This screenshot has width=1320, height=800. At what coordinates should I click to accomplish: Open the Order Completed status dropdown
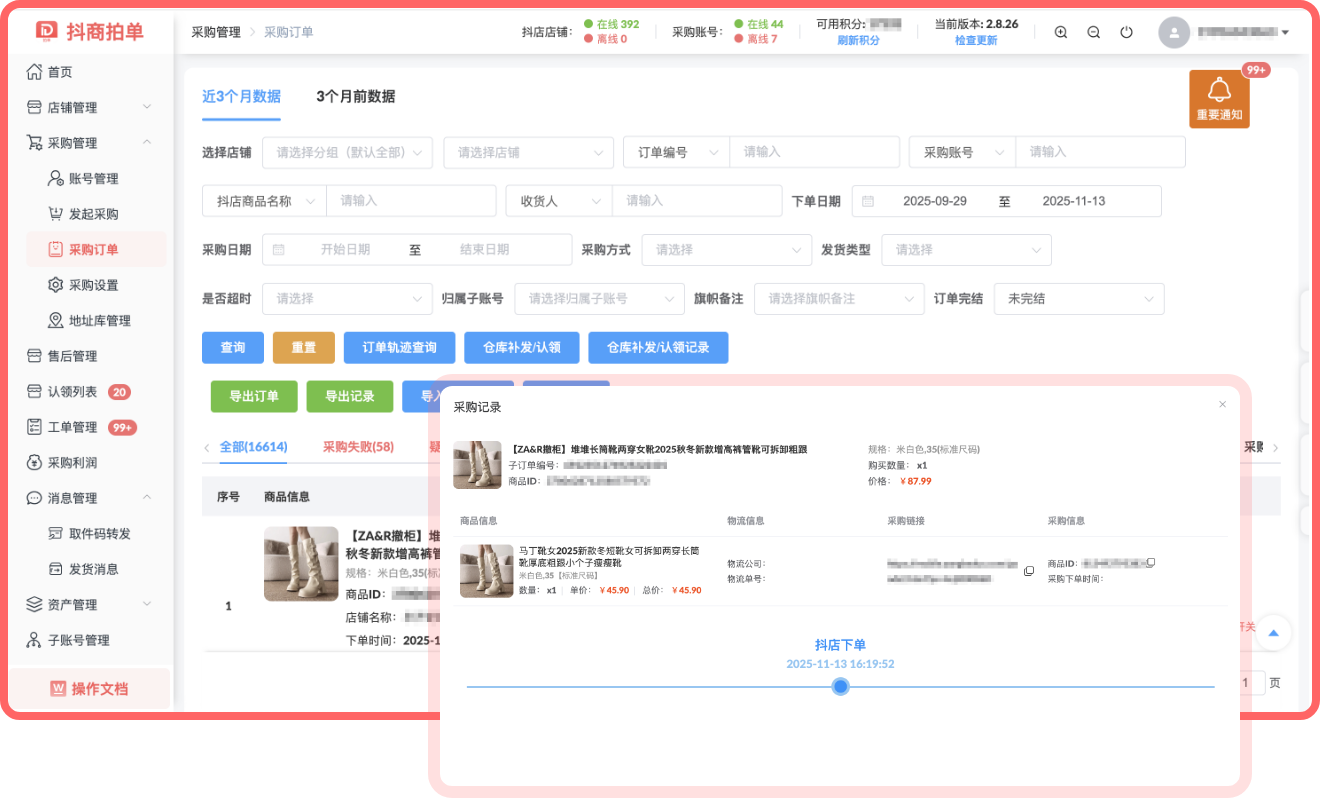[x=1078, y=298]
